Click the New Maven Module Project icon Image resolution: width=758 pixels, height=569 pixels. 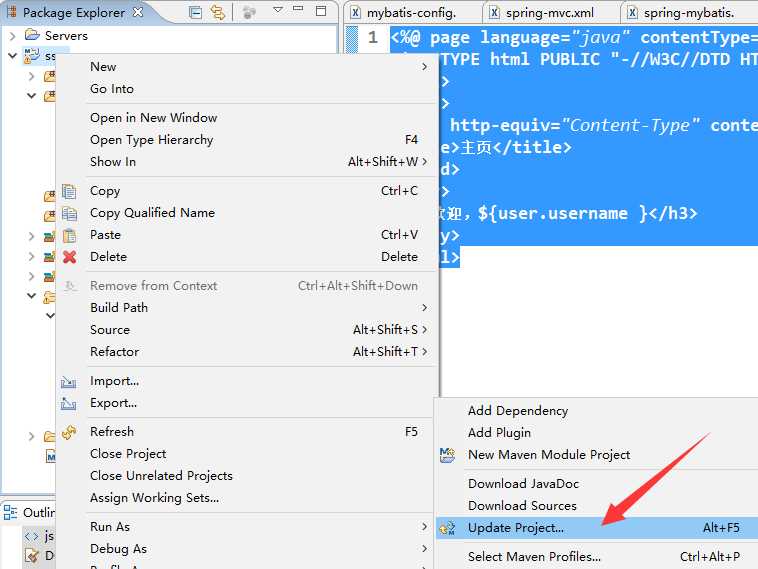(x=447, y=455)
